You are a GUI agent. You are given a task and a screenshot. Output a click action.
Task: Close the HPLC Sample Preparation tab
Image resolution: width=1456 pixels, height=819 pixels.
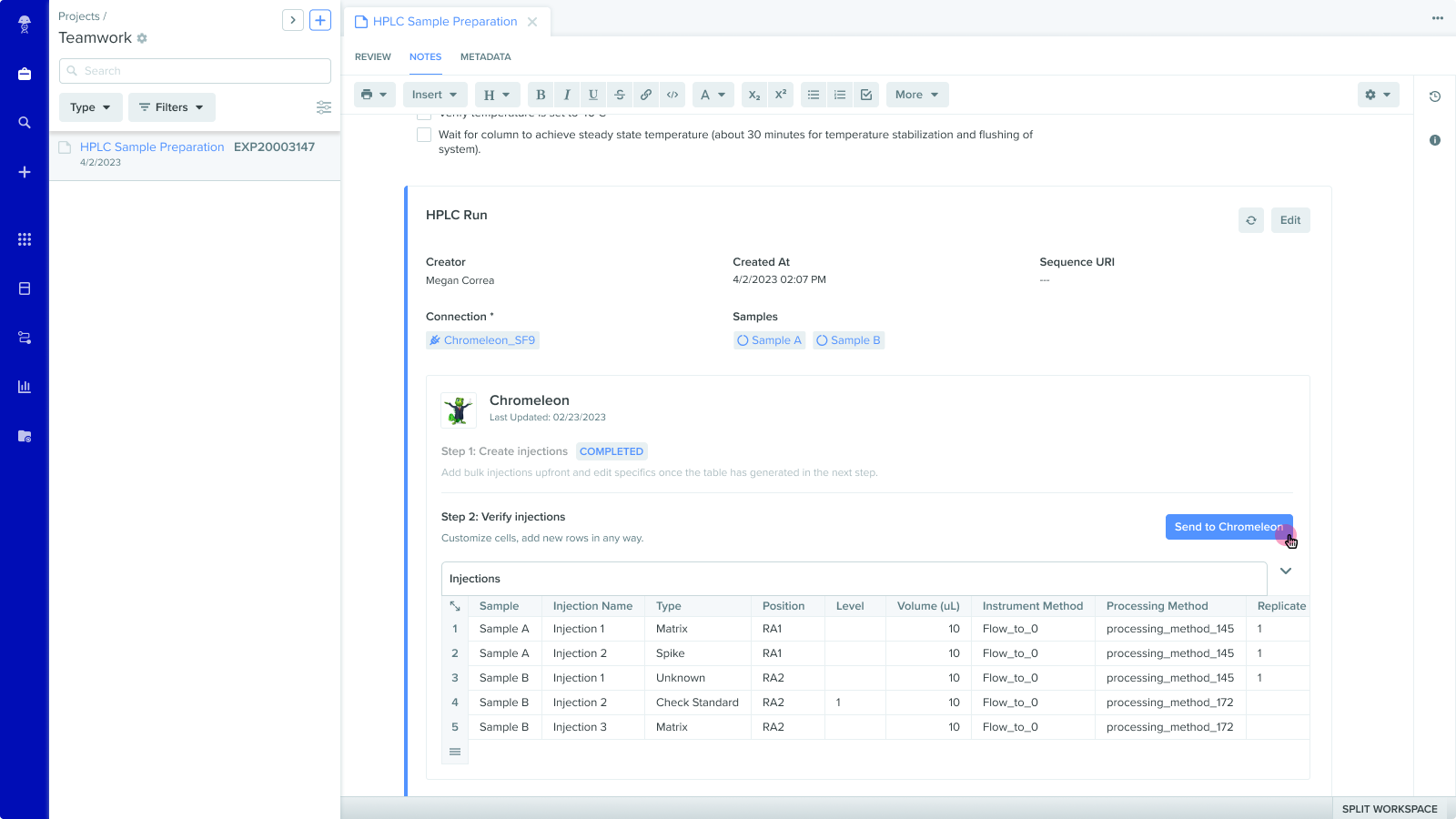tap(532, 22)
